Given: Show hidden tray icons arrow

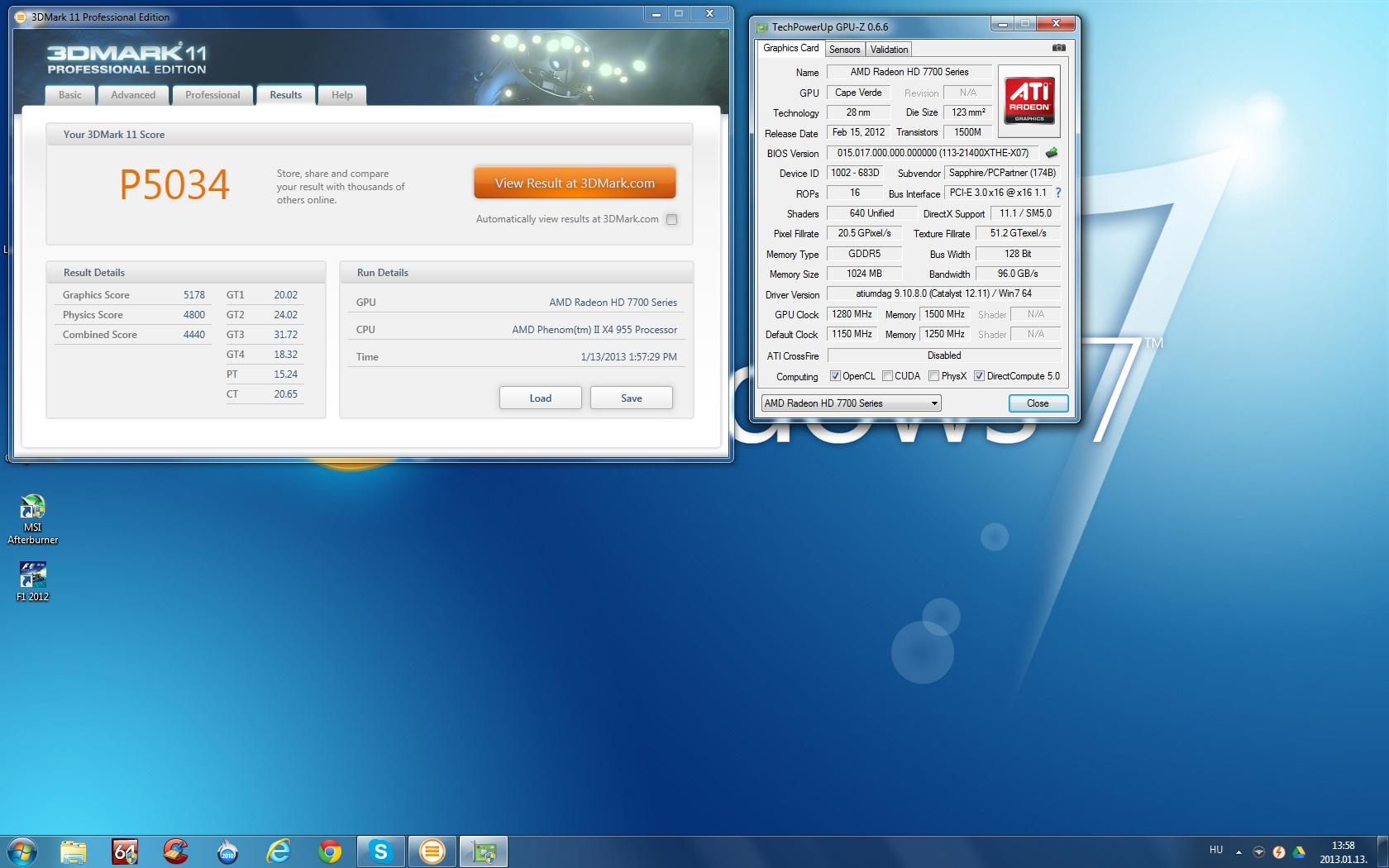Looking at the screenshot, I should click(1239, 851).
